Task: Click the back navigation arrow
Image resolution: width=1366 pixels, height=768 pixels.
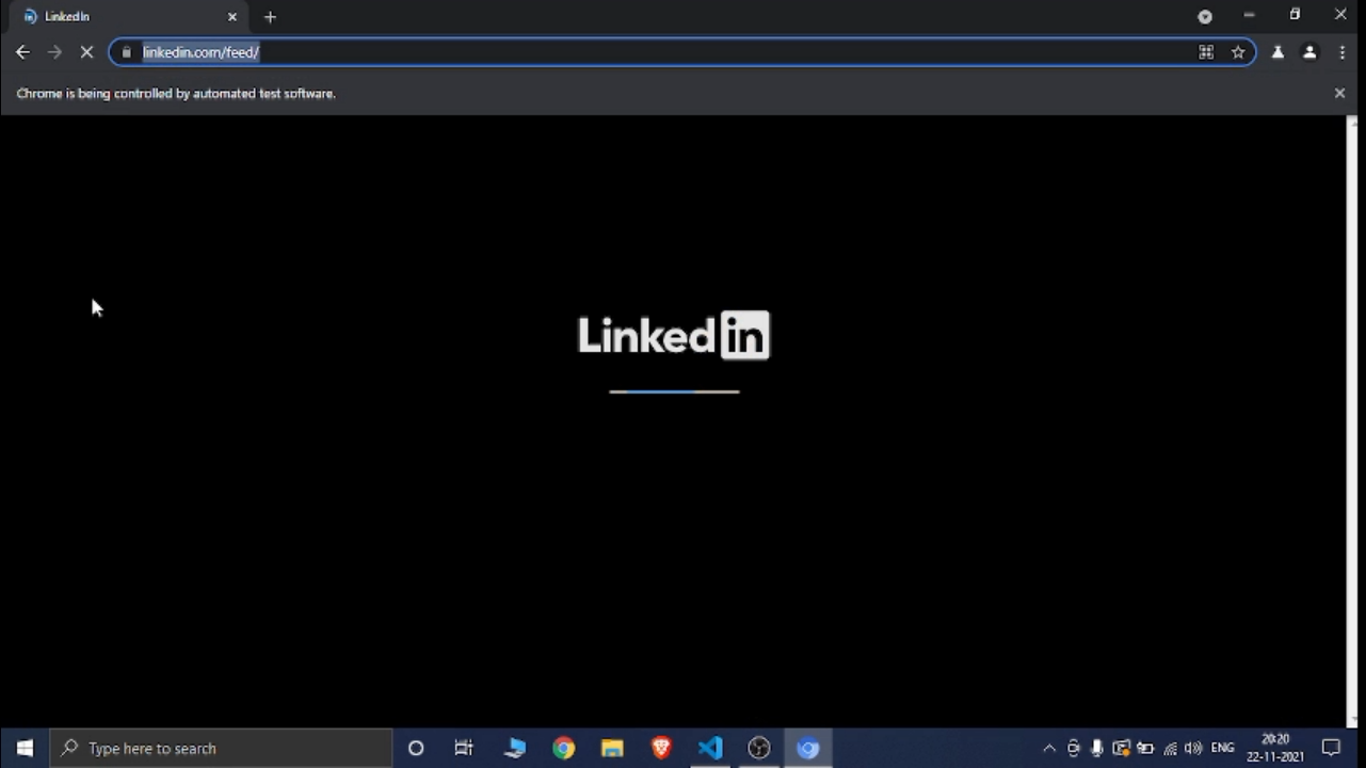Action: tap(23, 52)
